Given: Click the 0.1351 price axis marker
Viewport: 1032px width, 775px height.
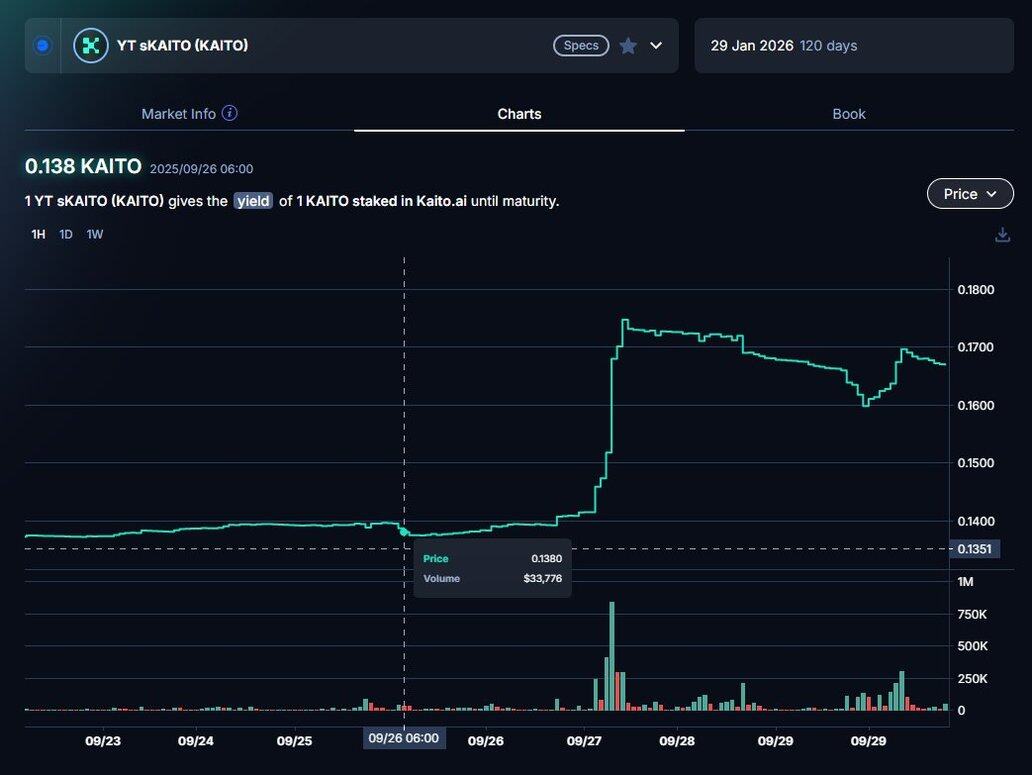Looking at the screenshot, I should [x=975, y=549].
